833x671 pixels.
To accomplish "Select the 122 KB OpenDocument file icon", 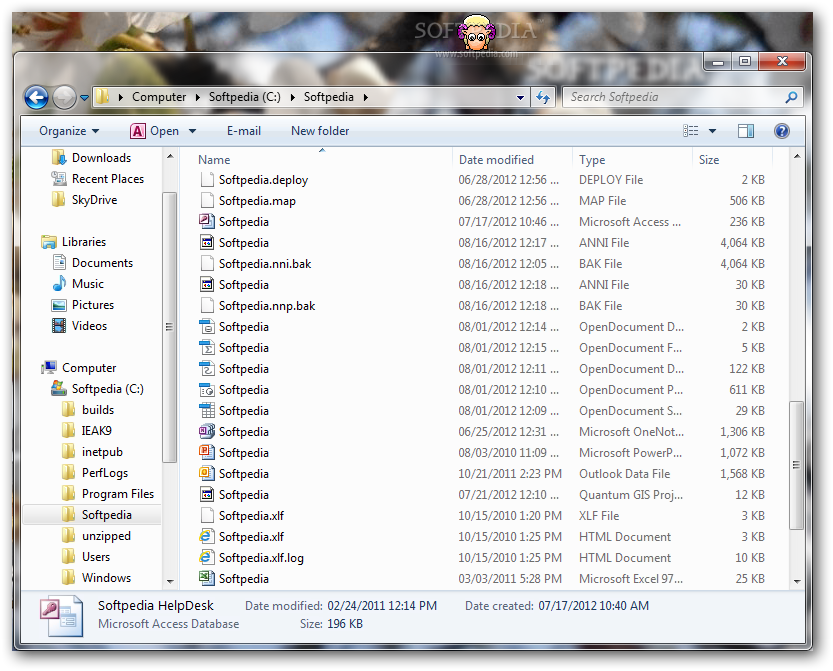I will click(x=207, y=368).
